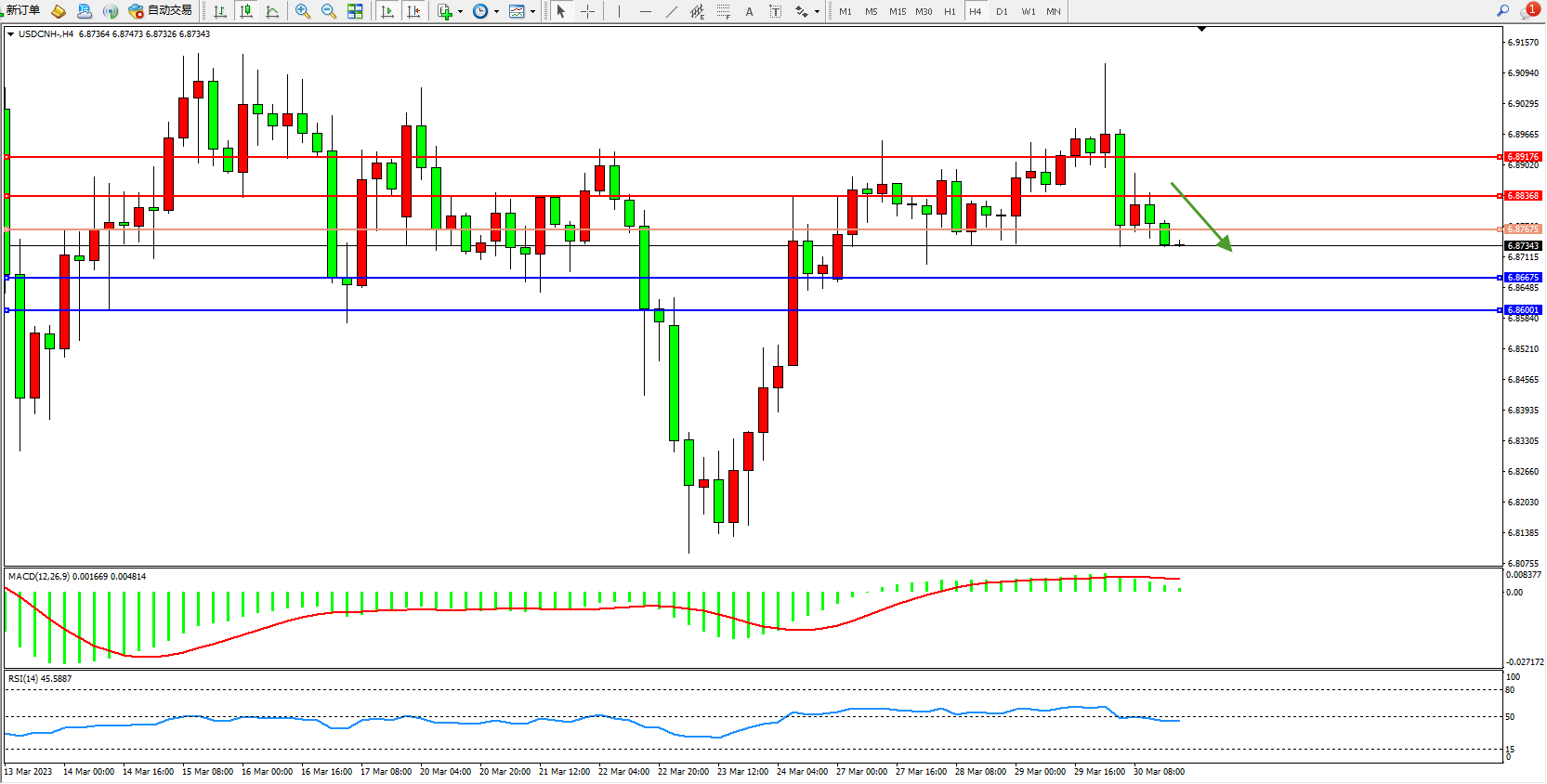Switch to the D1 timeframe
This screenshot has width=1547, height=784.
pyautogui.click(x=1002, y=11)
